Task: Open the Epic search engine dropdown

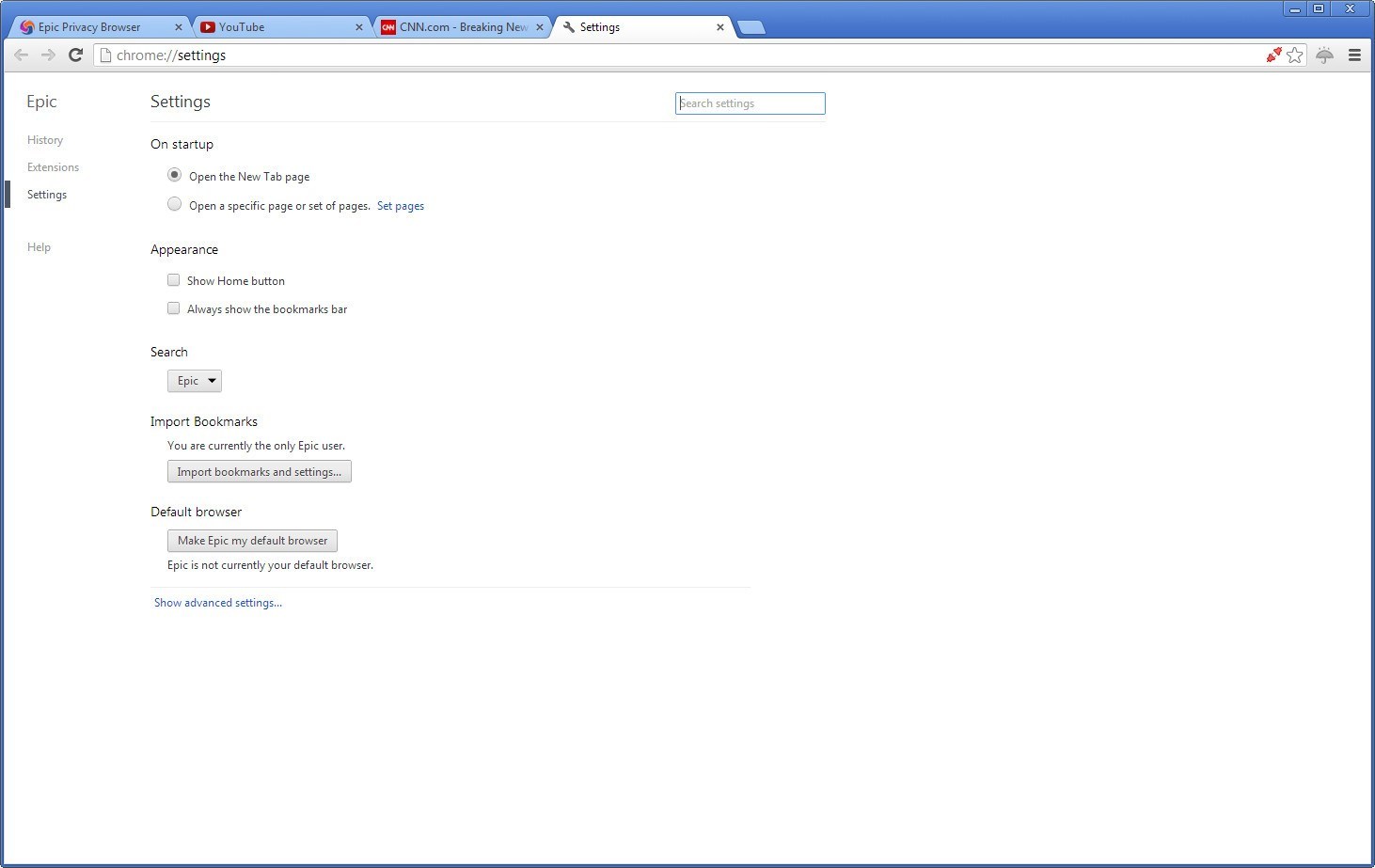Action: [194, 380]
